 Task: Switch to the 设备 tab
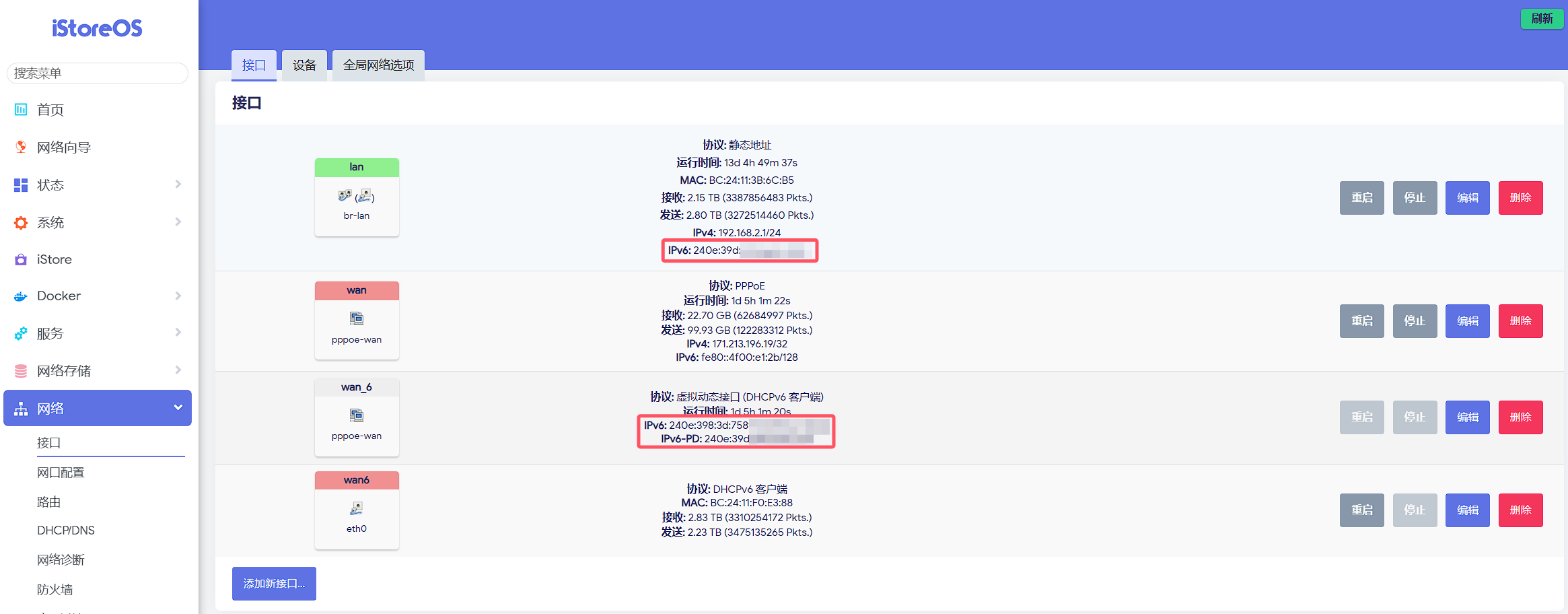tap(304, 65)
